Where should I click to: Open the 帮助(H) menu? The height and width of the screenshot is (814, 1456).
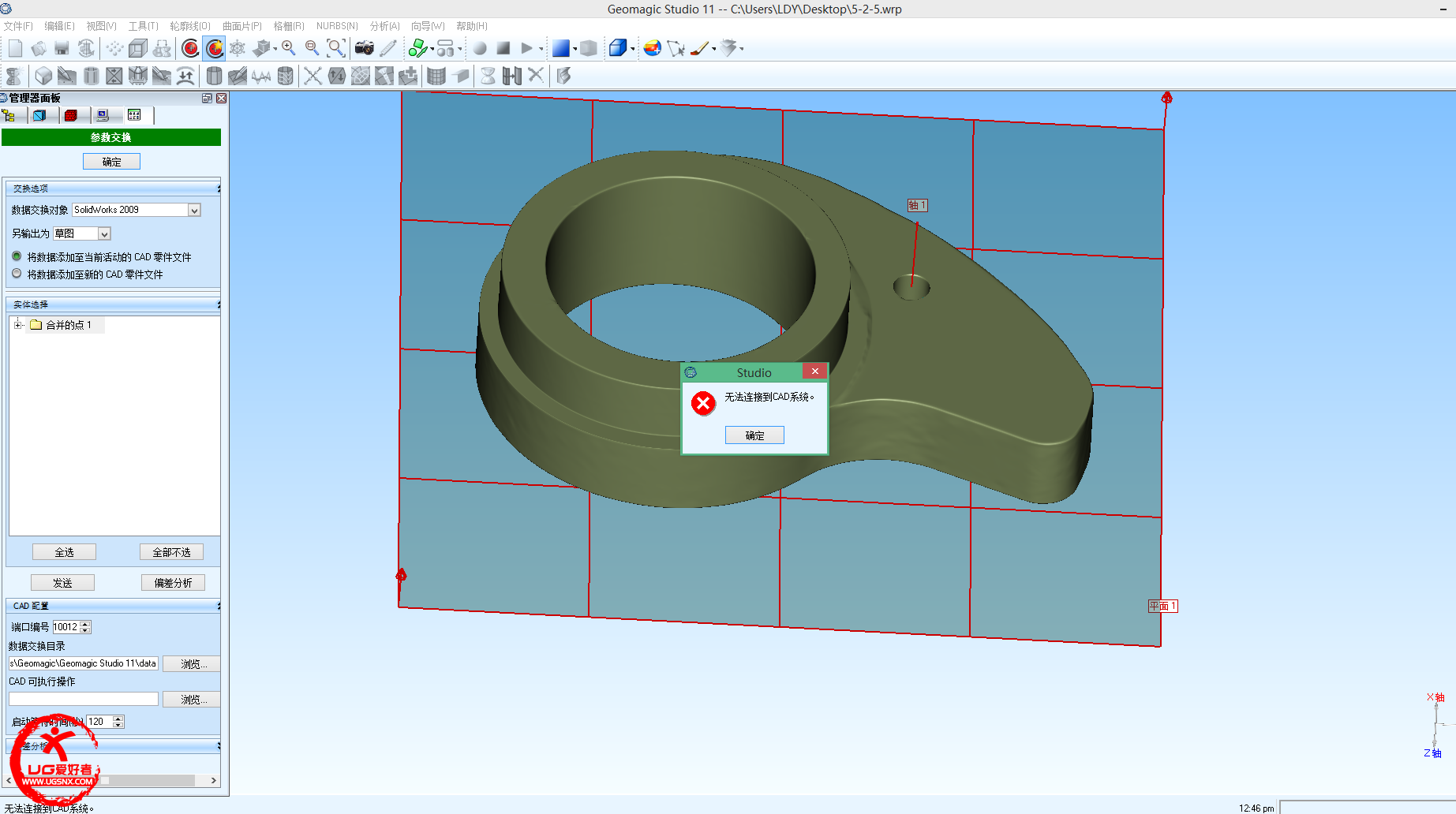[472, 26]
